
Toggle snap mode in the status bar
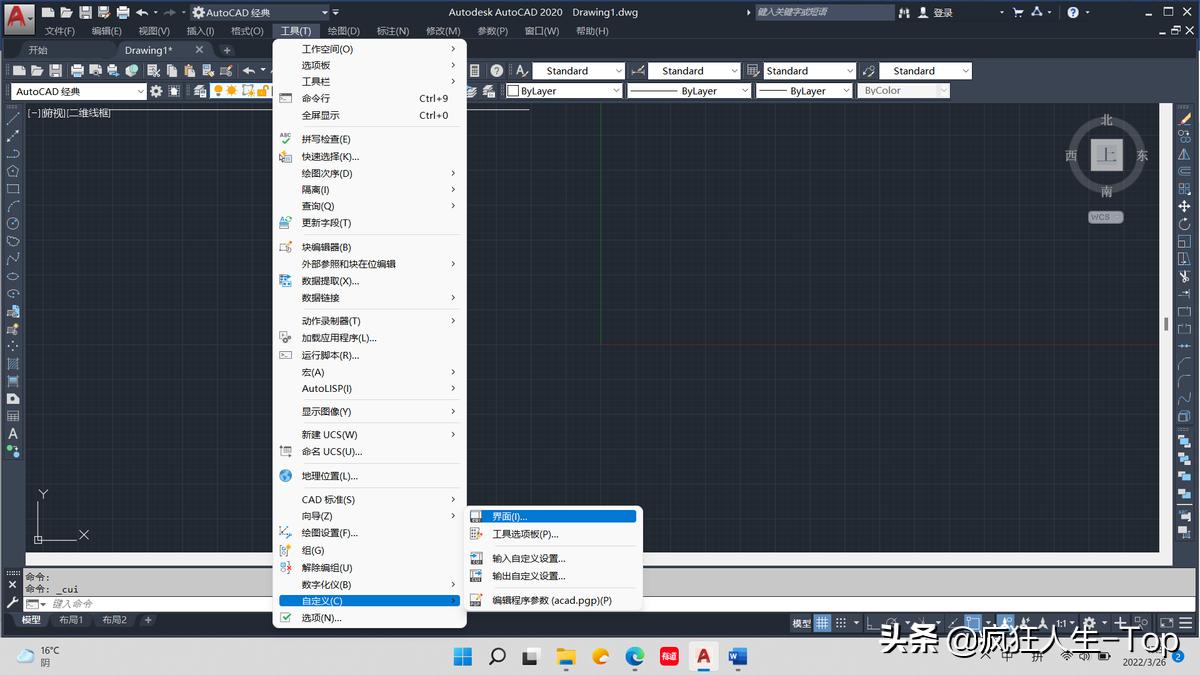pyautogui.click(x=839, y=622)
